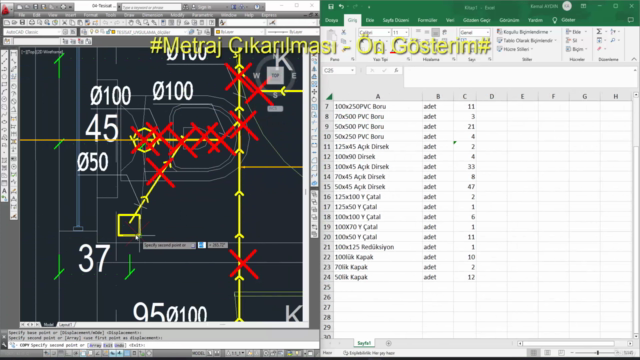Select Sayfa1 sheet tab
Image resolution: width=640 pixels, height=360 pixels.
coord(364,343)
